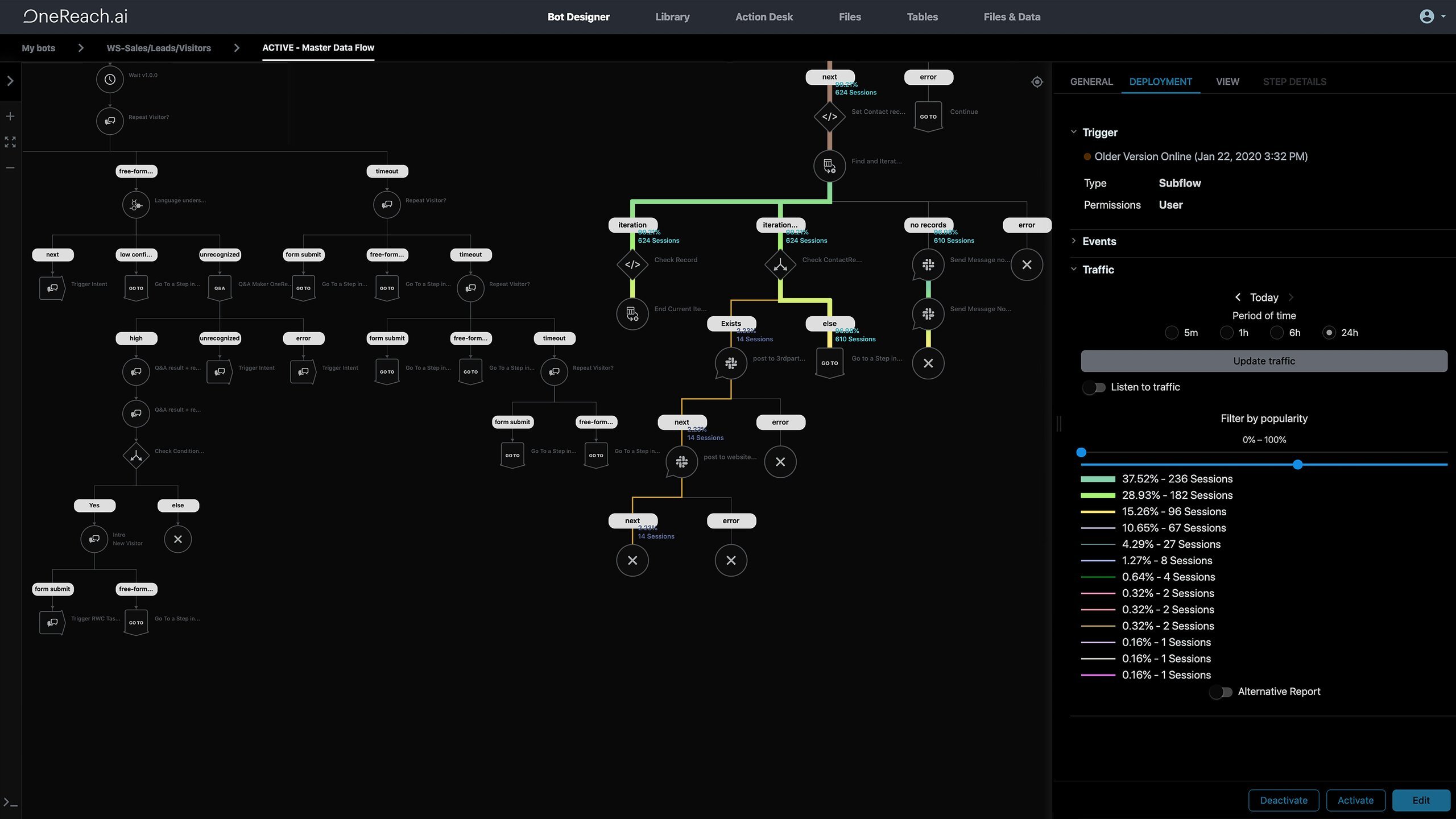This screenshot has height=819, width=1456.
Task: Click the Deactivate button
Action: (1283, 800)
